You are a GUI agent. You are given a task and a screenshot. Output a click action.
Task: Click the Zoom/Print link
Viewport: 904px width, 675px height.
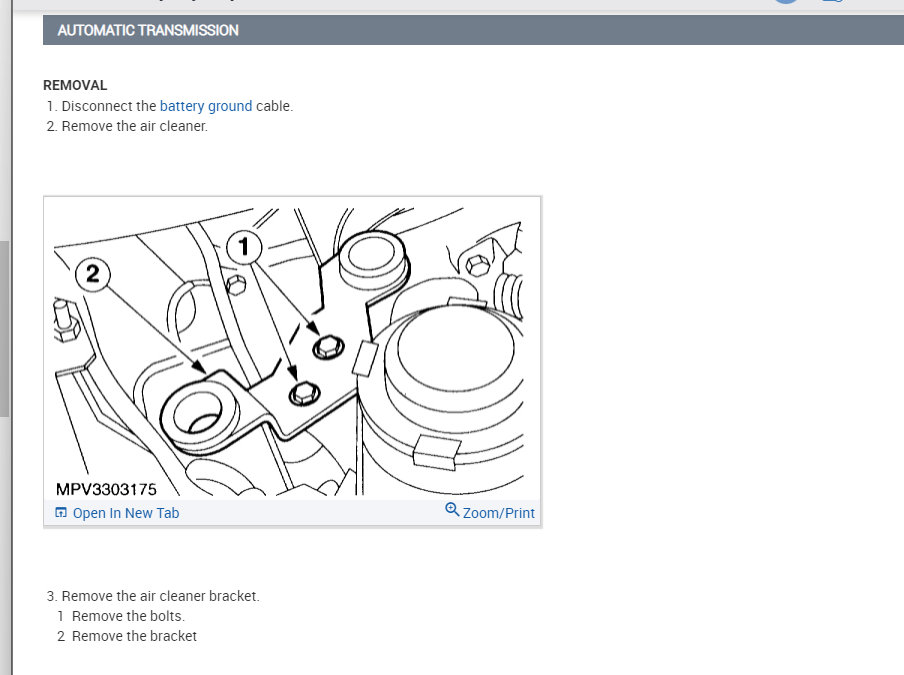click(499, 513)
